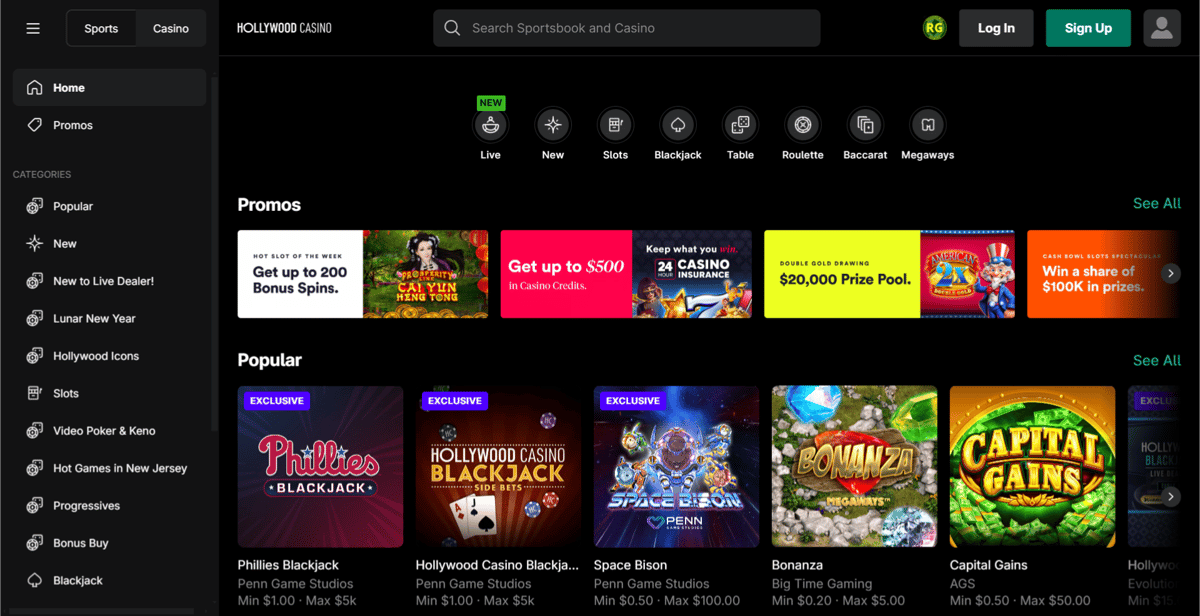Screen dimensions: 1200x616
Task: Open the 200 Bonus Spins promo banner
Action: (x=363, y=274)
